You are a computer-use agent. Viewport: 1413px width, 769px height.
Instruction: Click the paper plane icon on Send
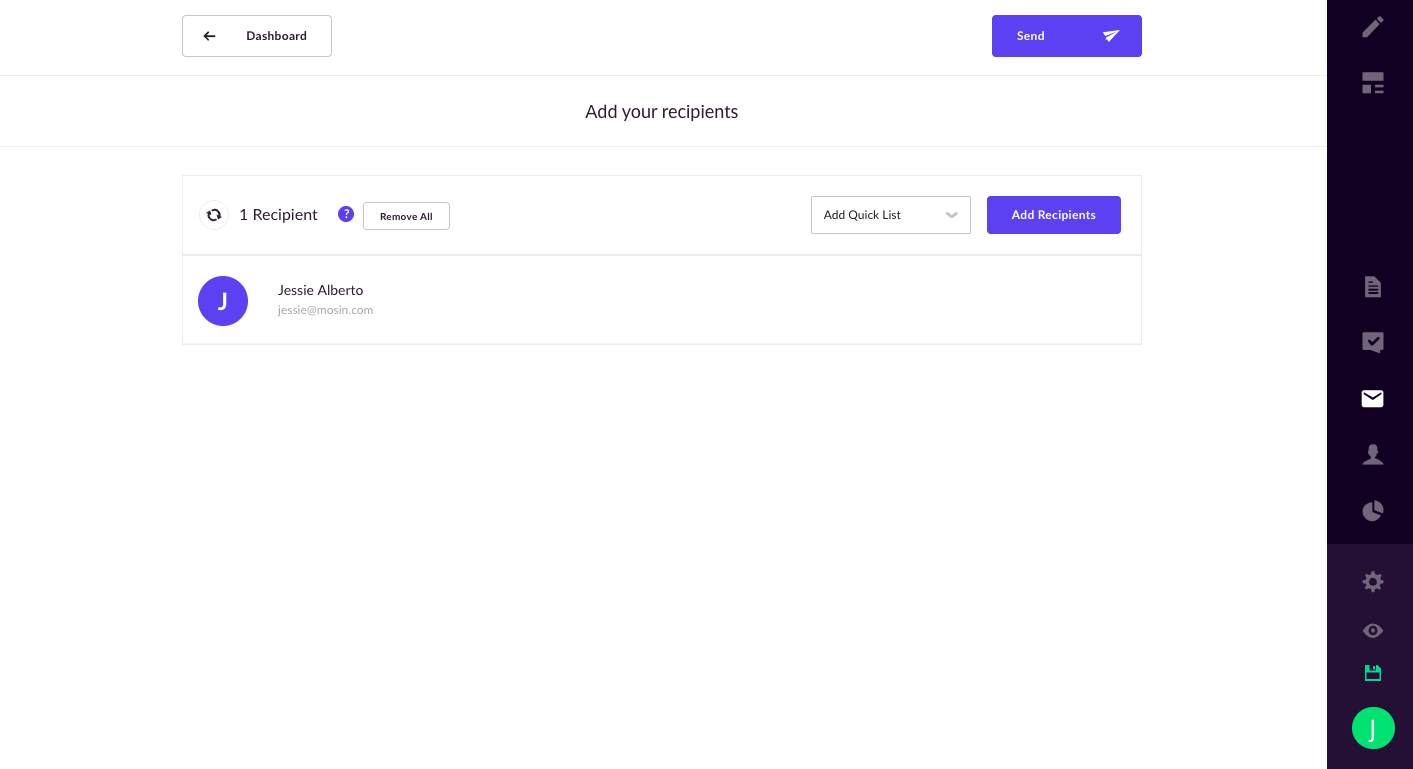pos(1111,36)
